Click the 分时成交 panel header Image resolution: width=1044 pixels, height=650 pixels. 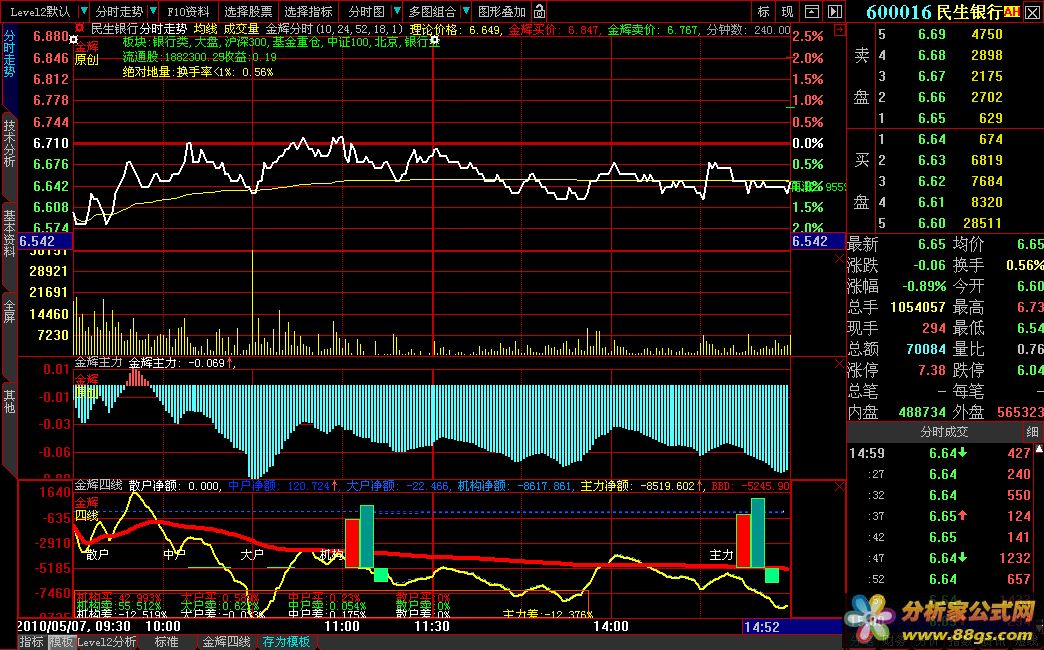click(943, 432)
